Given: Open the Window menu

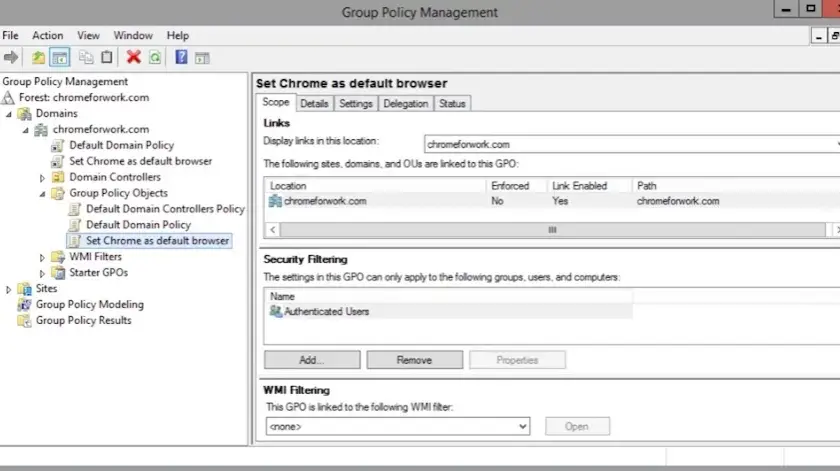Looking at the screenshot, I should [x=133, y=35].
